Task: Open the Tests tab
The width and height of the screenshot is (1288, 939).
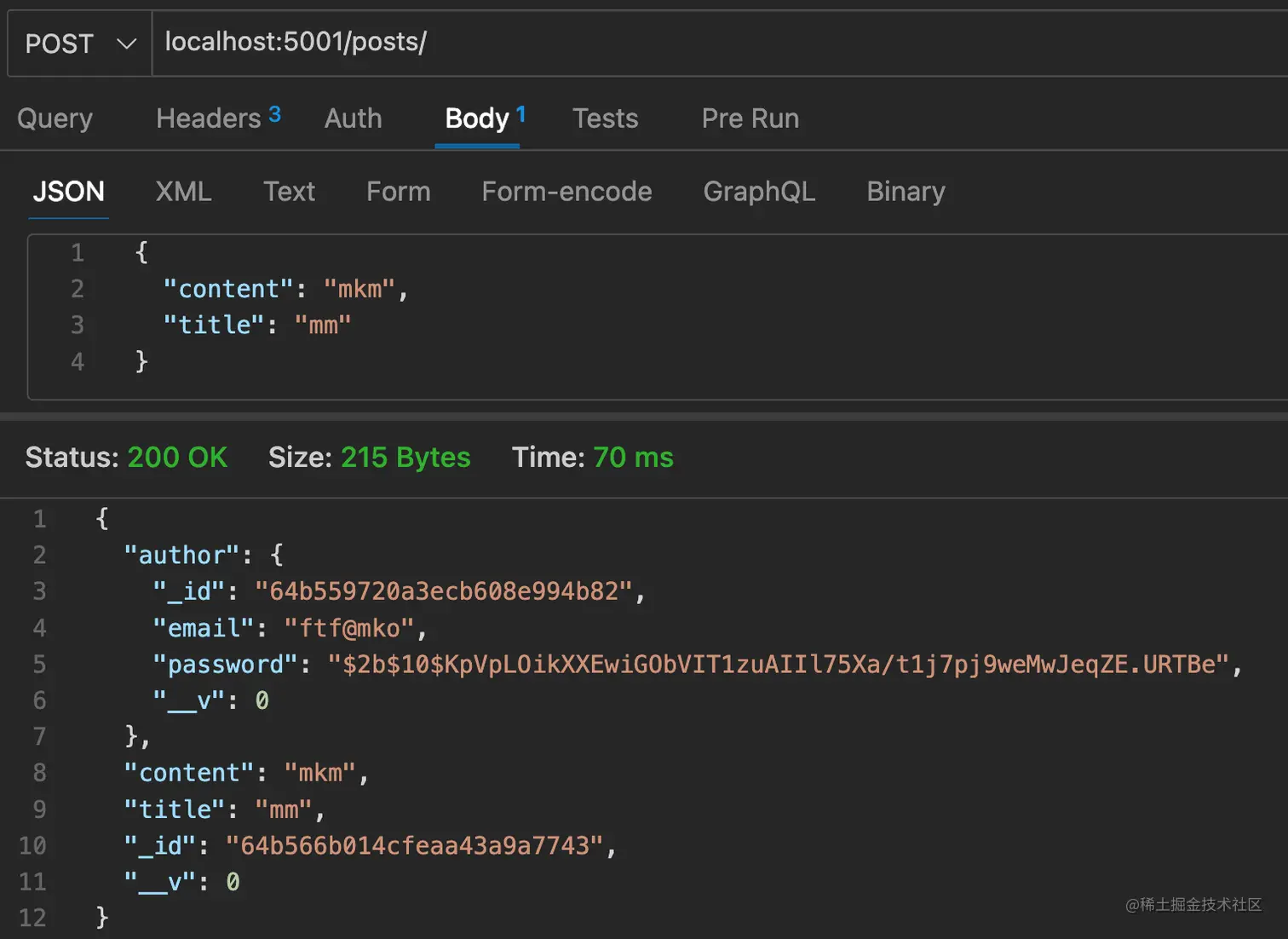Action: coord(605,118)
